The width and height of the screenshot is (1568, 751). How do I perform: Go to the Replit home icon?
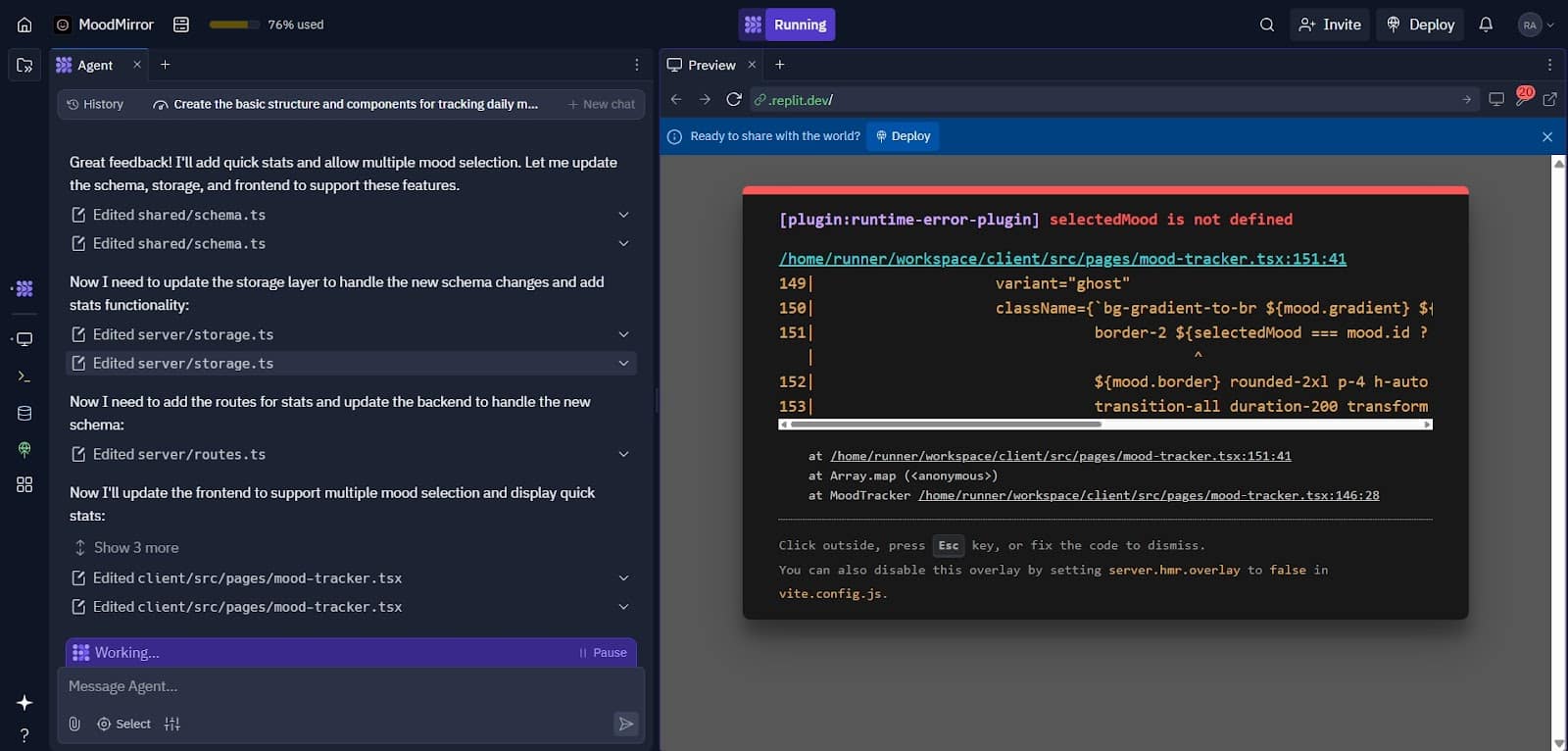coord(24,25)
